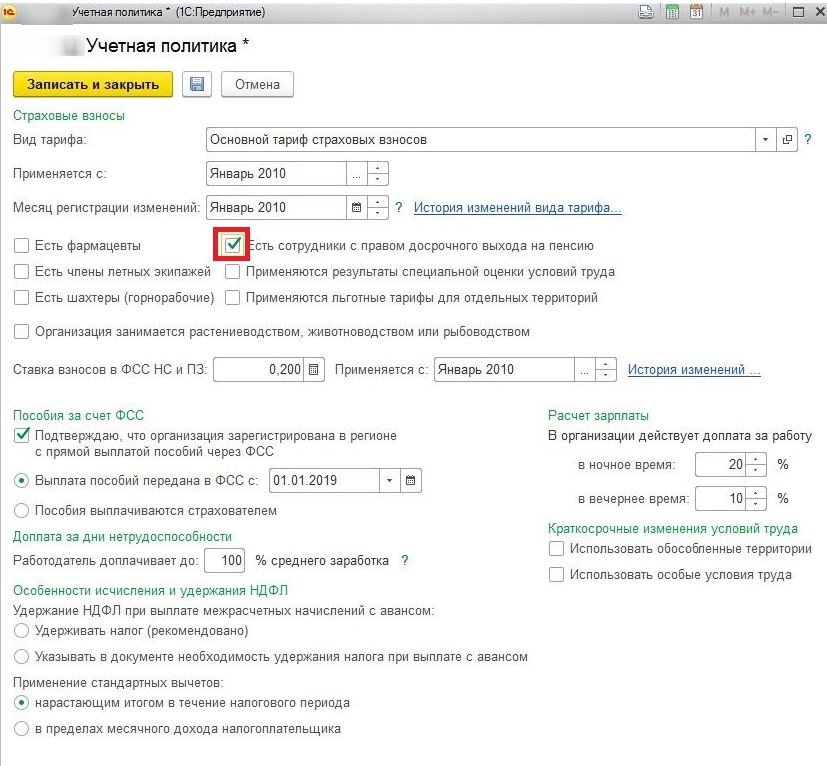Viewport: 827px width, 766px height.
Task: Open История изменений вида тарифа link
Action: pos(517,207)
